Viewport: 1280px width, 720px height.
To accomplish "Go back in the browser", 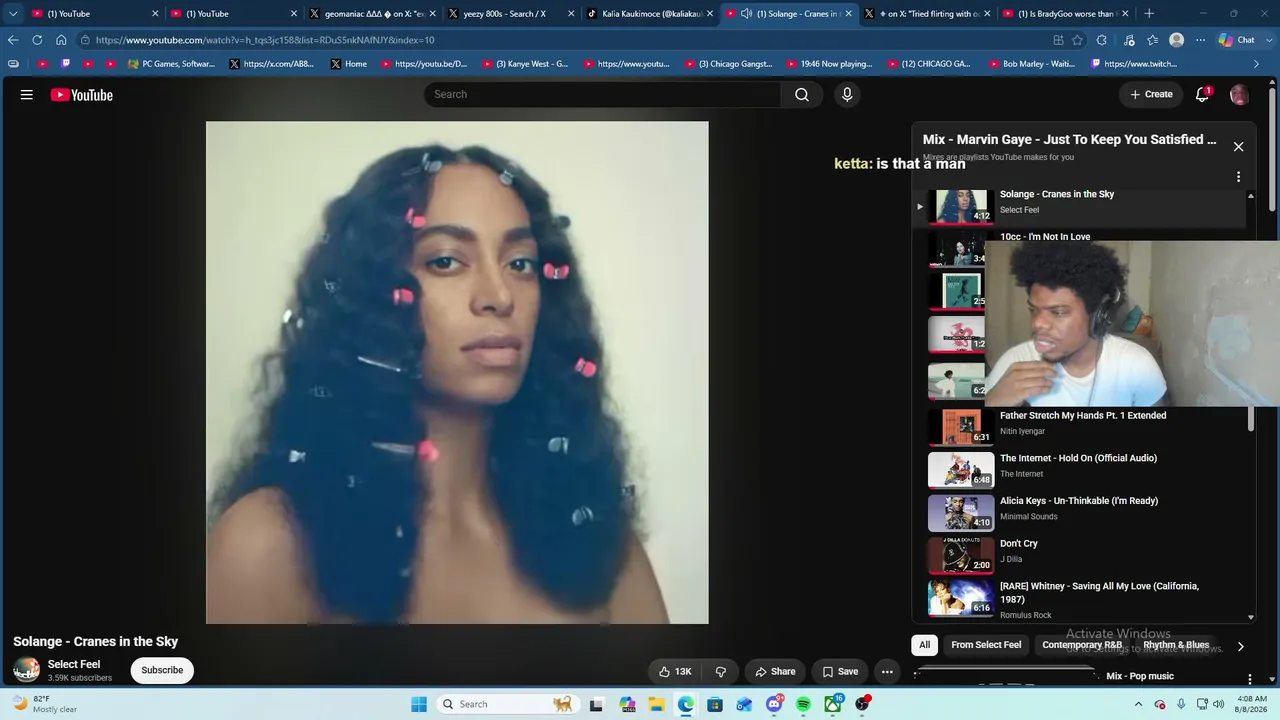I will (x=13, y=40).
